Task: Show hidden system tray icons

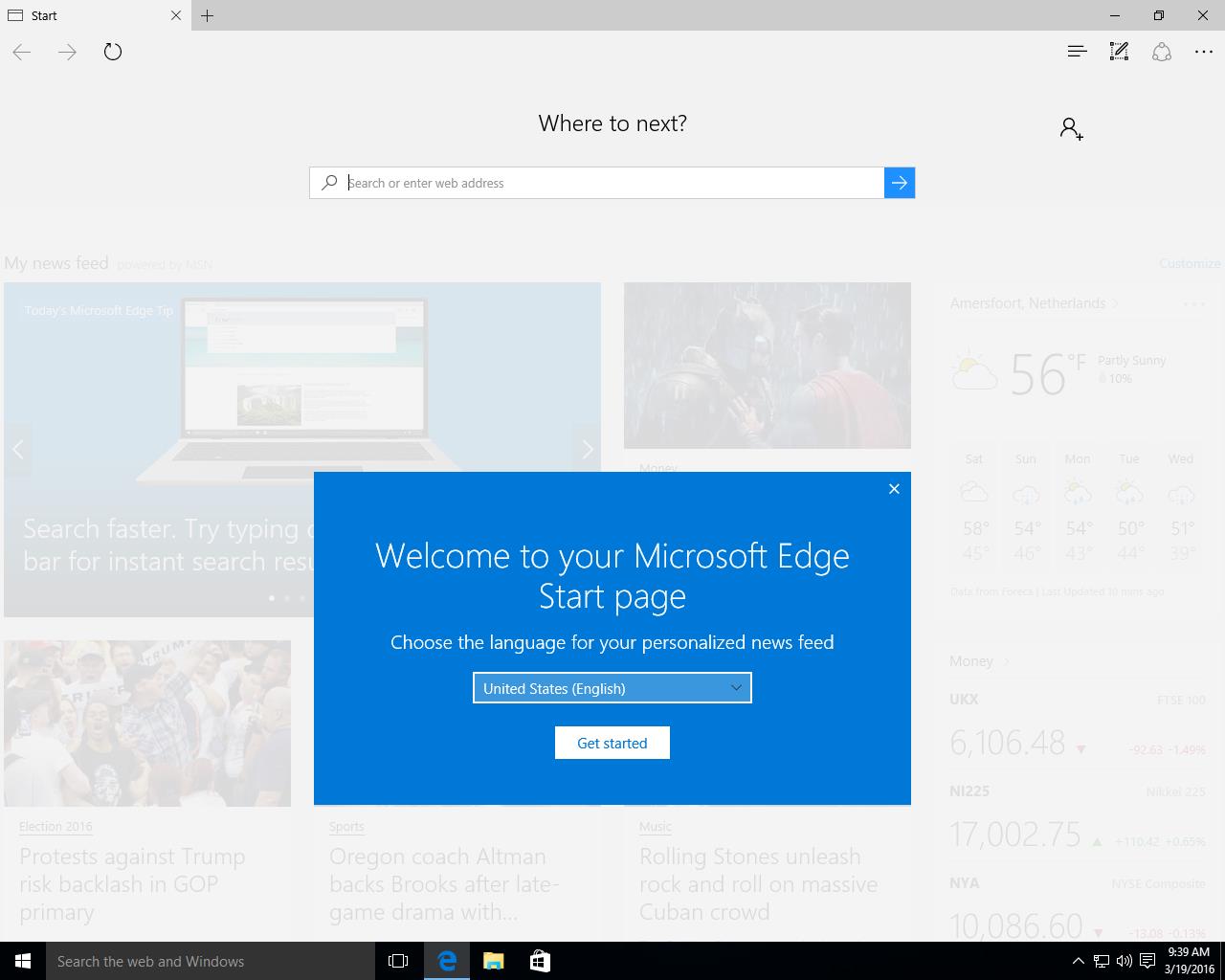Action: click(1078, 961)
